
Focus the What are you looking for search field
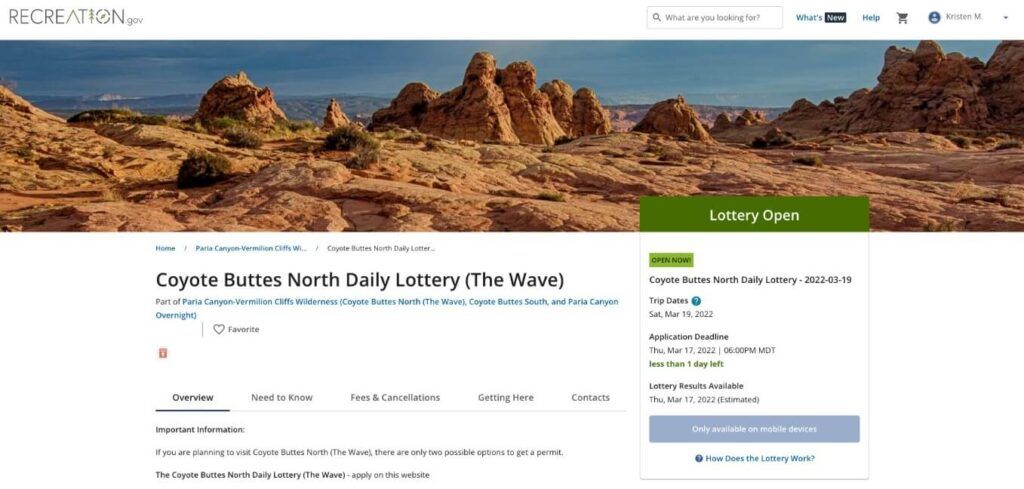click(x=714, y=18)
